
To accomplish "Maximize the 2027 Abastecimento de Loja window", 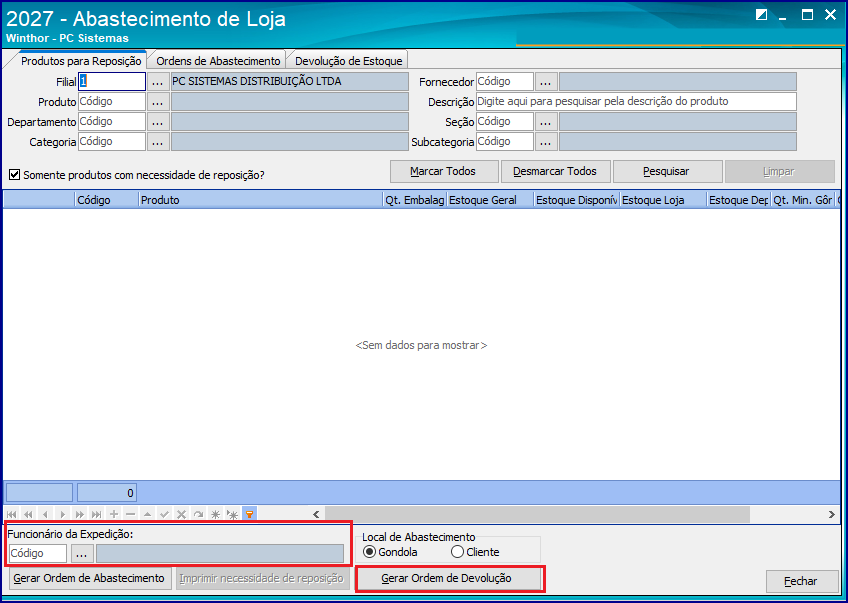I will pyautogui.click(x=807, y=15).
